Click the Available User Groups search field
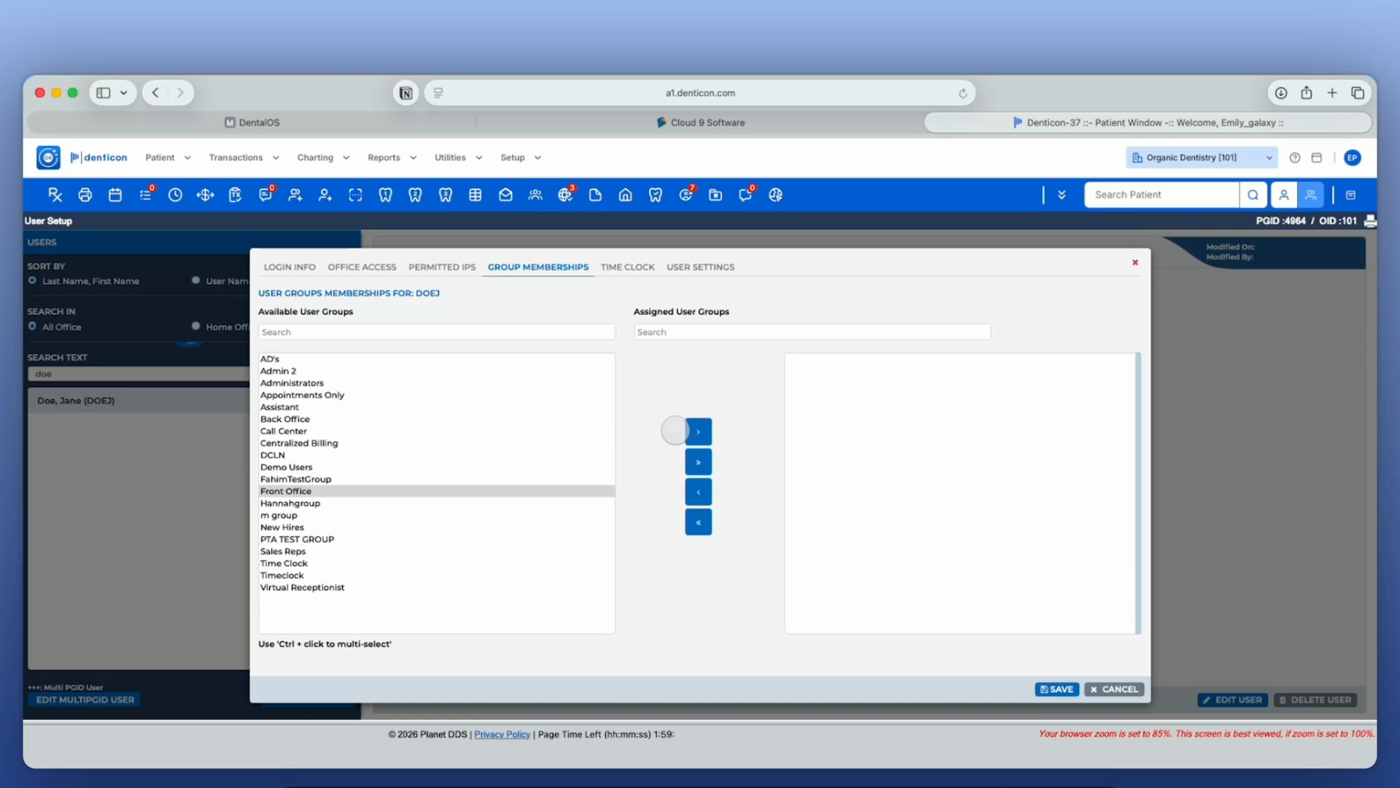 pos(437,332)
